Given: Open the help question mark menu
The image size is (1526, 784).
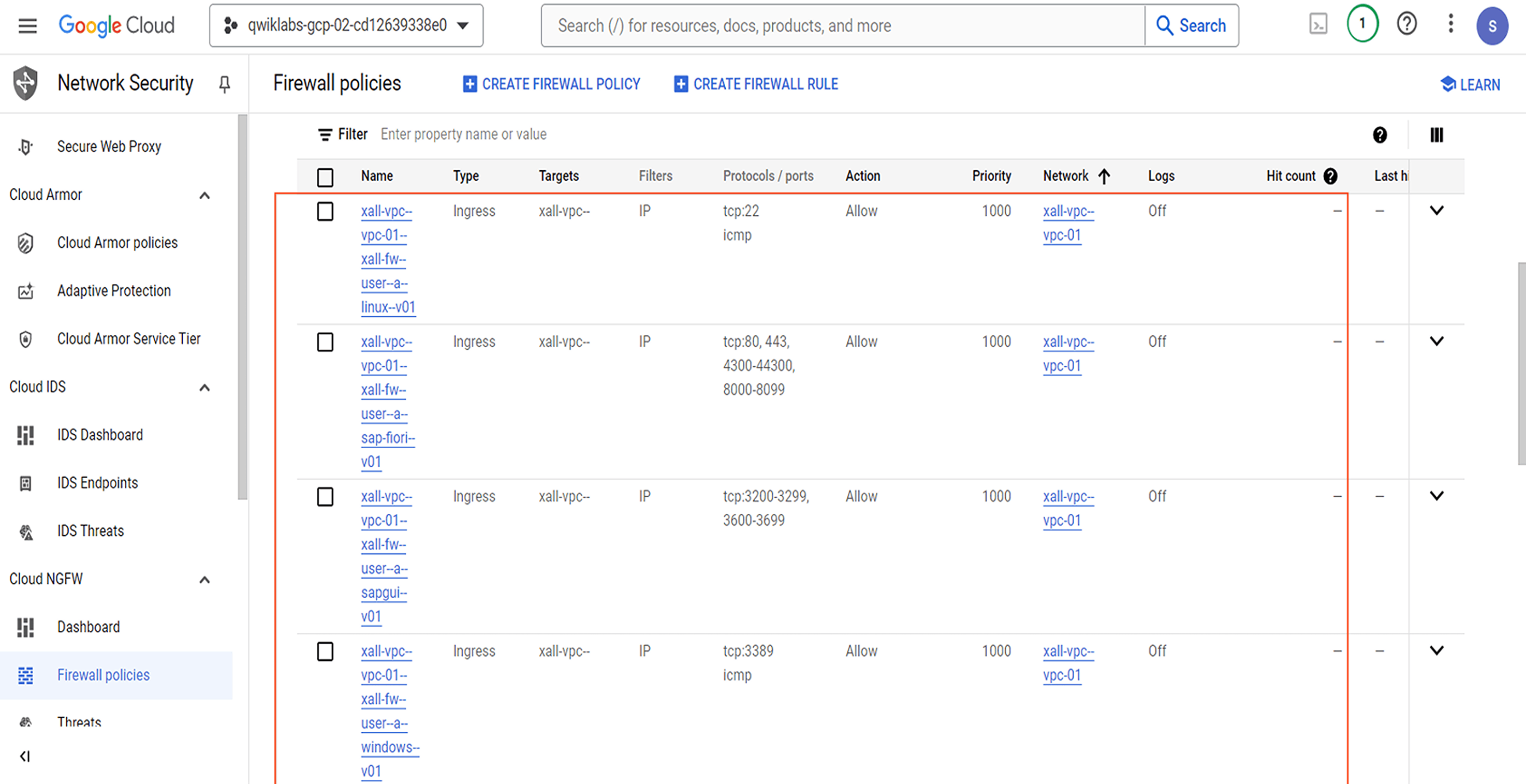Looking at the screenshot, I should pyautogui.click(x=1407, y=24).
